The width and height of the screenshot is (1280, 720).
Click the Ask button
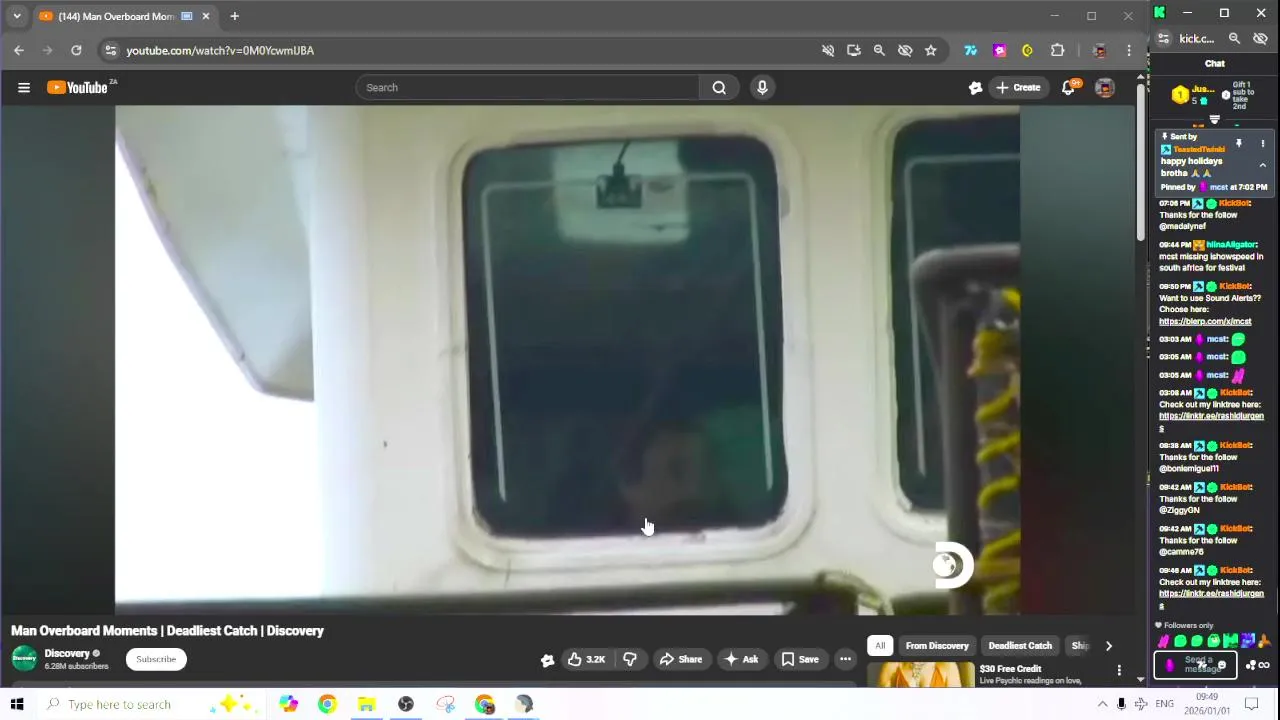(741, 659)
